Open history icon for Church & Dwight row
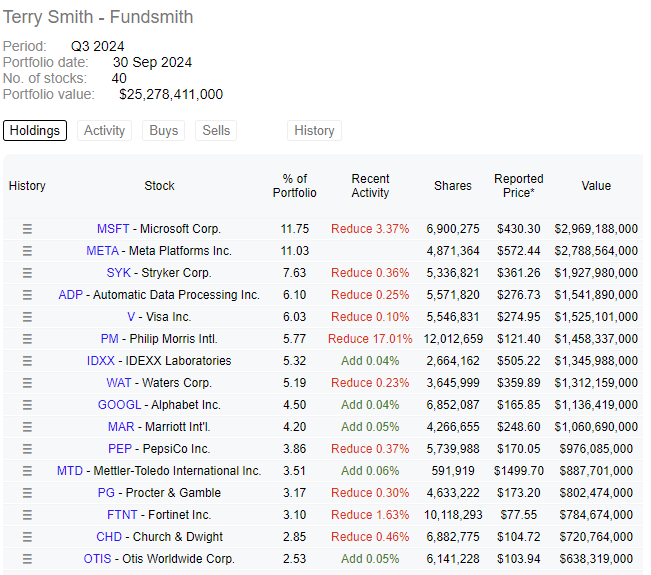 tap(27, 537)
